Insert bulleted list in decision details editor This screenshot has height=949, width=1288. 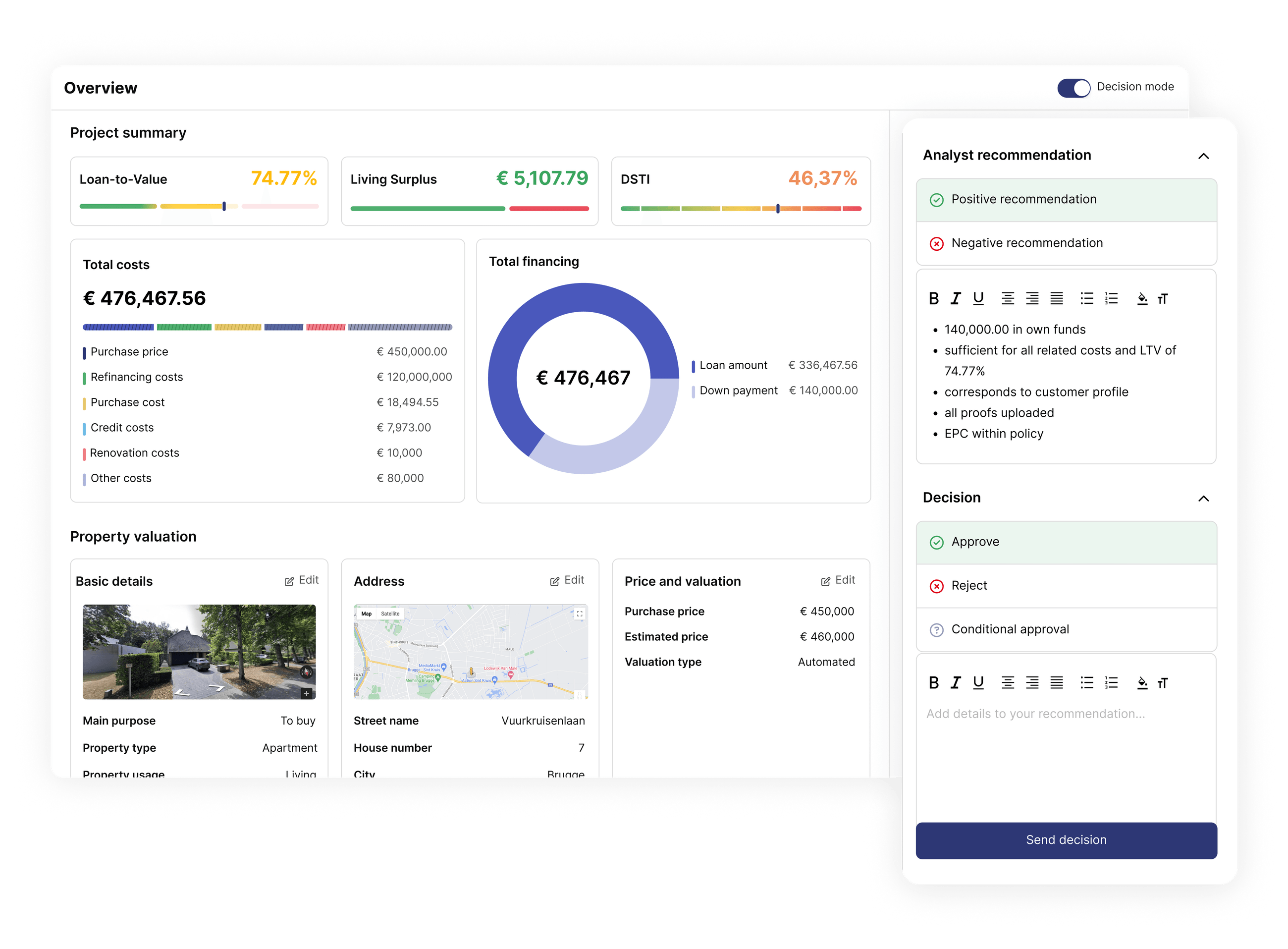1086,682
